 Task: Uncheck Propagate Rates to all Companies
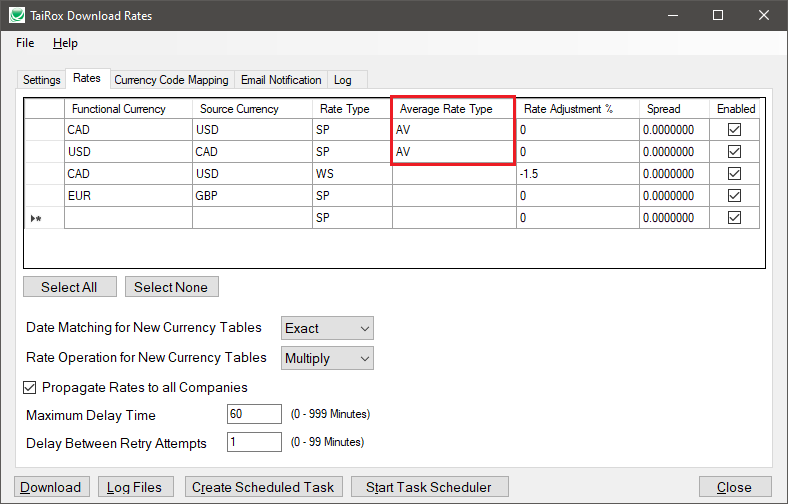[30, 387]
